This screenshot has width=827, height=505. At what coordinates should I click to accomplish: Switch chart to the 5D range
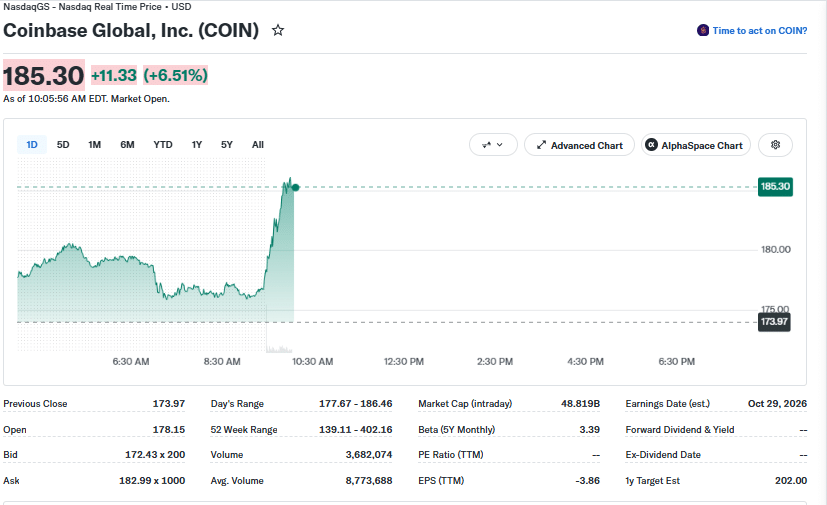click(63, 145)
